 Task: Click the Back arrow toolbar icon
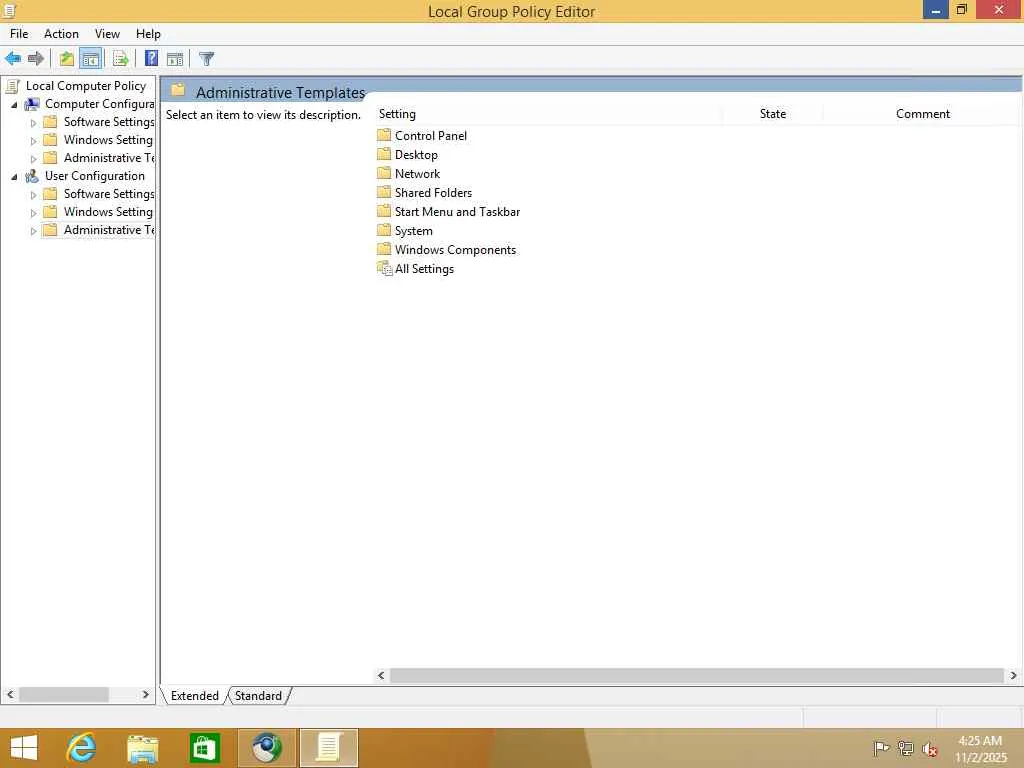[13, 59]
